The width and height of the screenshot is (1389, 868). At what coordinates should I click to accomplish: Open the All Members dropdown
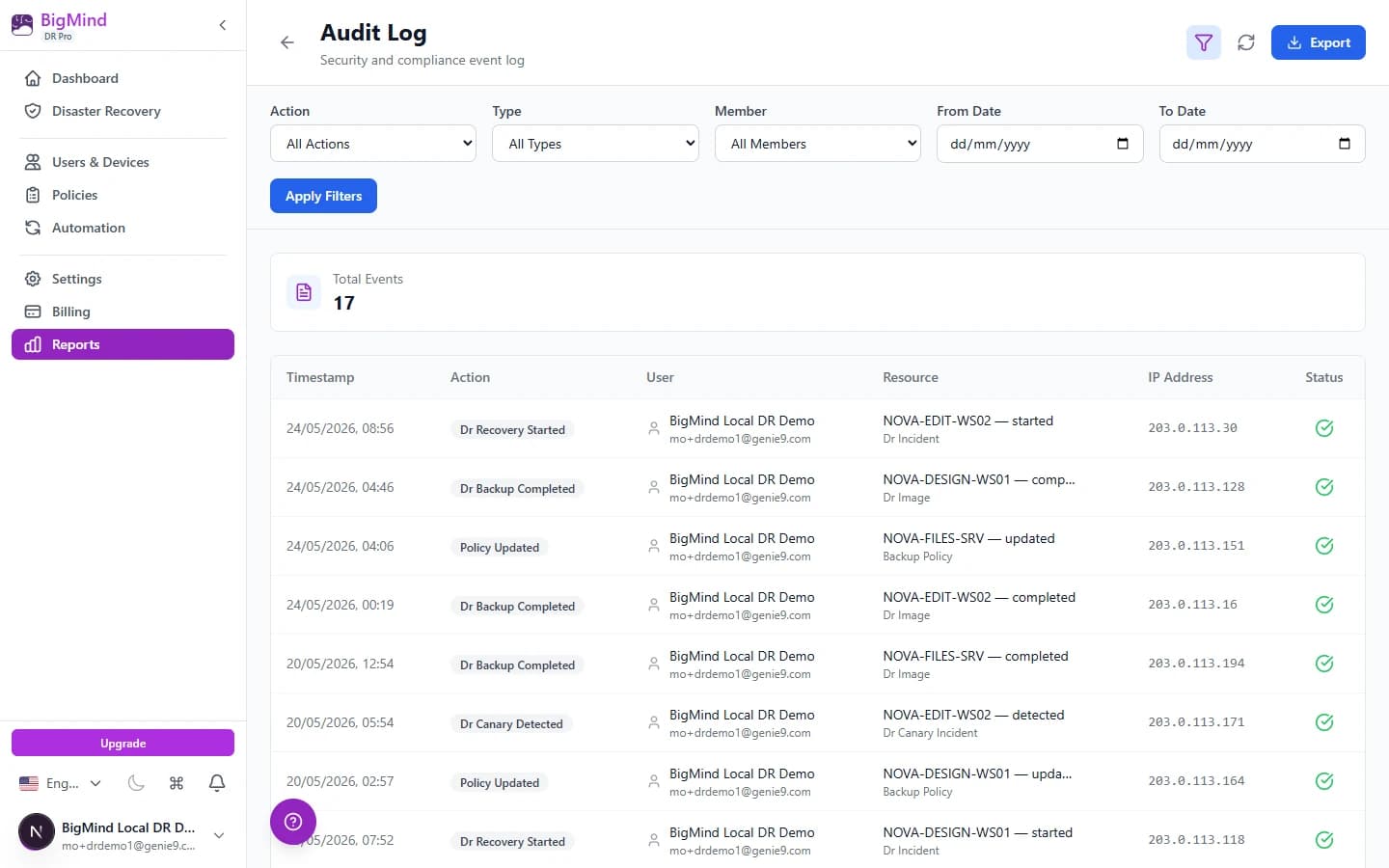(x=818, y=144)
